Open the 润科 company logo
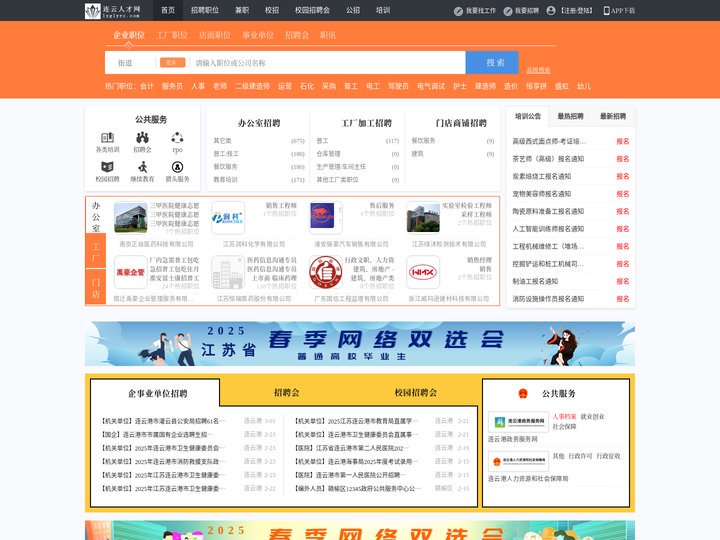 click(228, 218)
